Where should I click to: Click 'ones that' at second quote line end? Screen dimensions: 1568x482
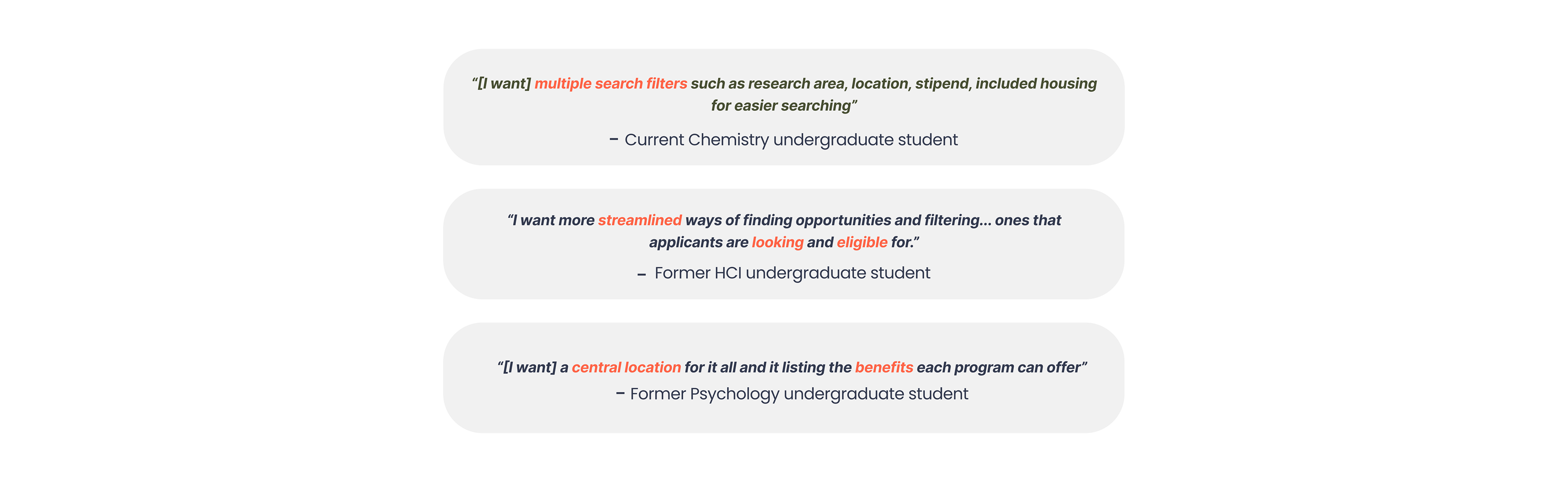1027,220
